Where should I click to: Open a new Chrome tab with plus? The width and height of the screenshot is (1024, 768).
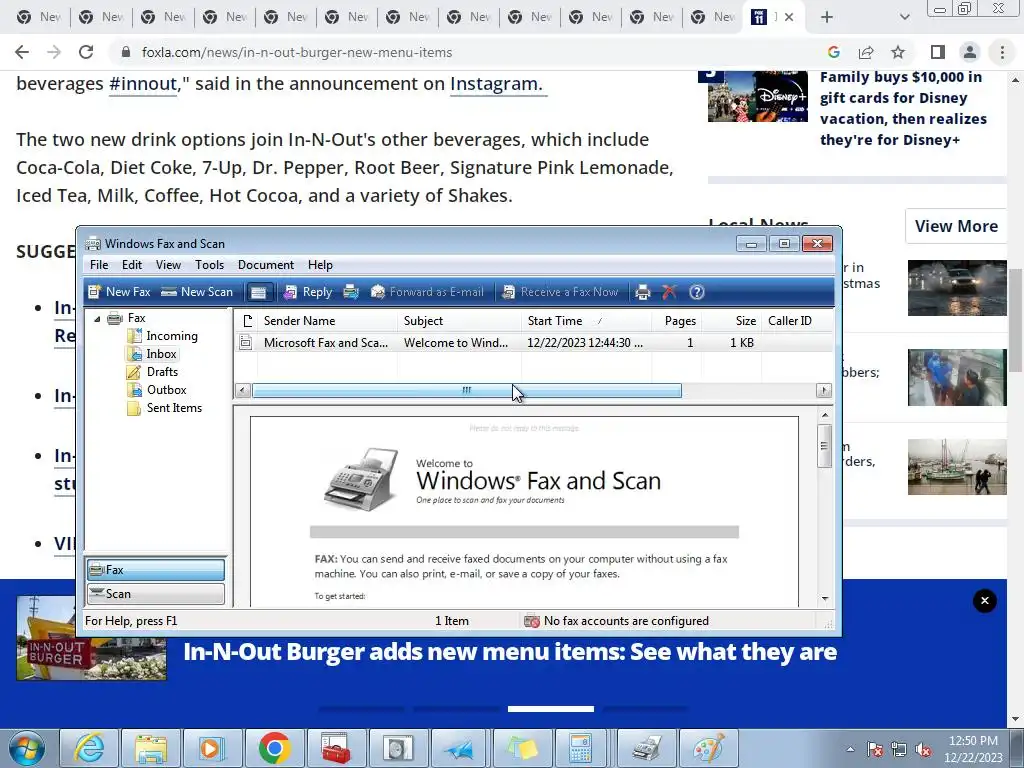(x=827, y=17)
